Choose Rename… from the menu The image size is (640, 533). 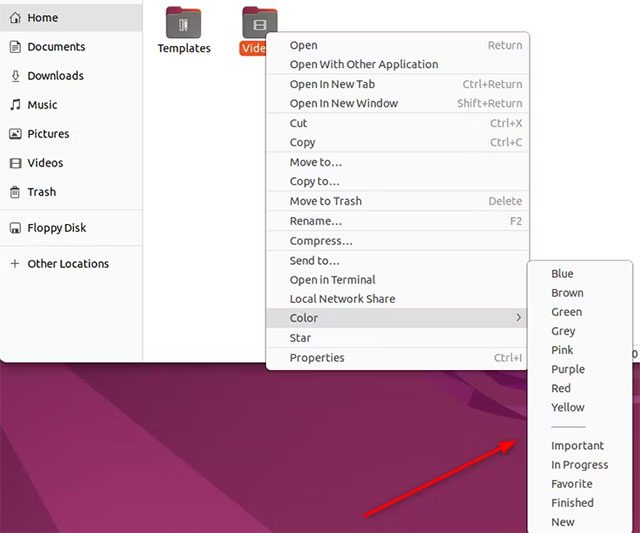pos(398,221)
